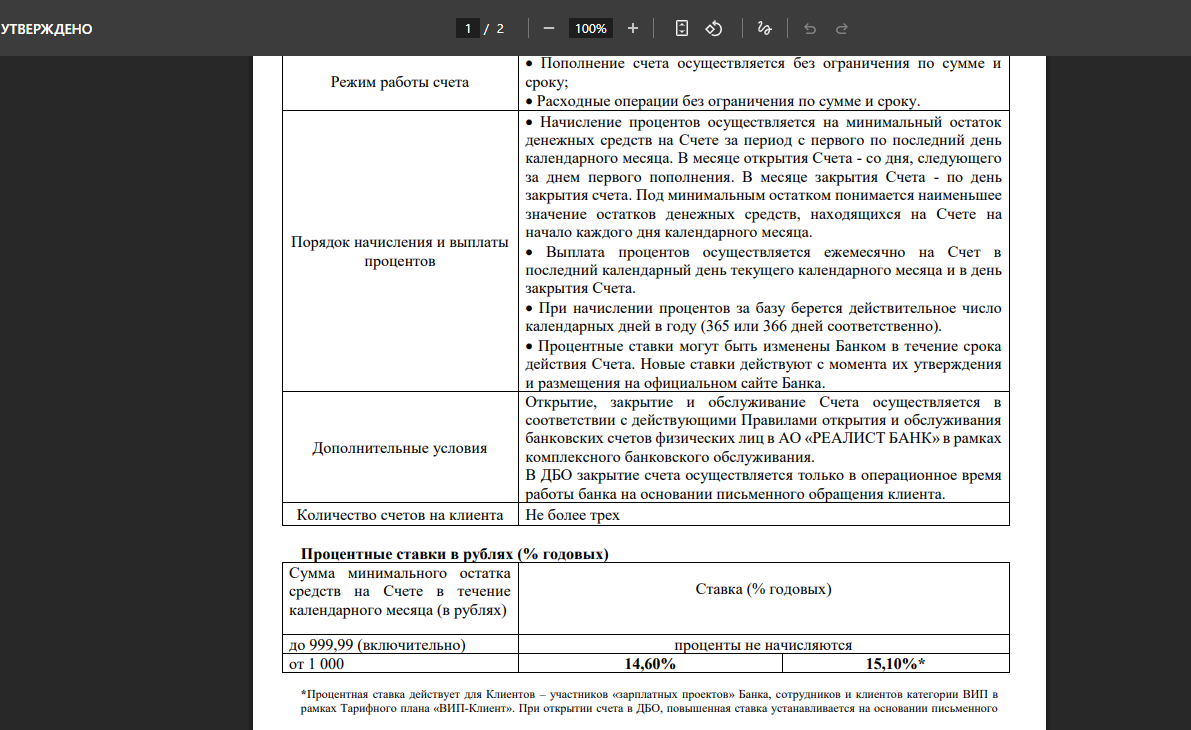Click the "Количество счетов на клиента" cell
Screen dimensions: 1191x730
pos(399,515)
